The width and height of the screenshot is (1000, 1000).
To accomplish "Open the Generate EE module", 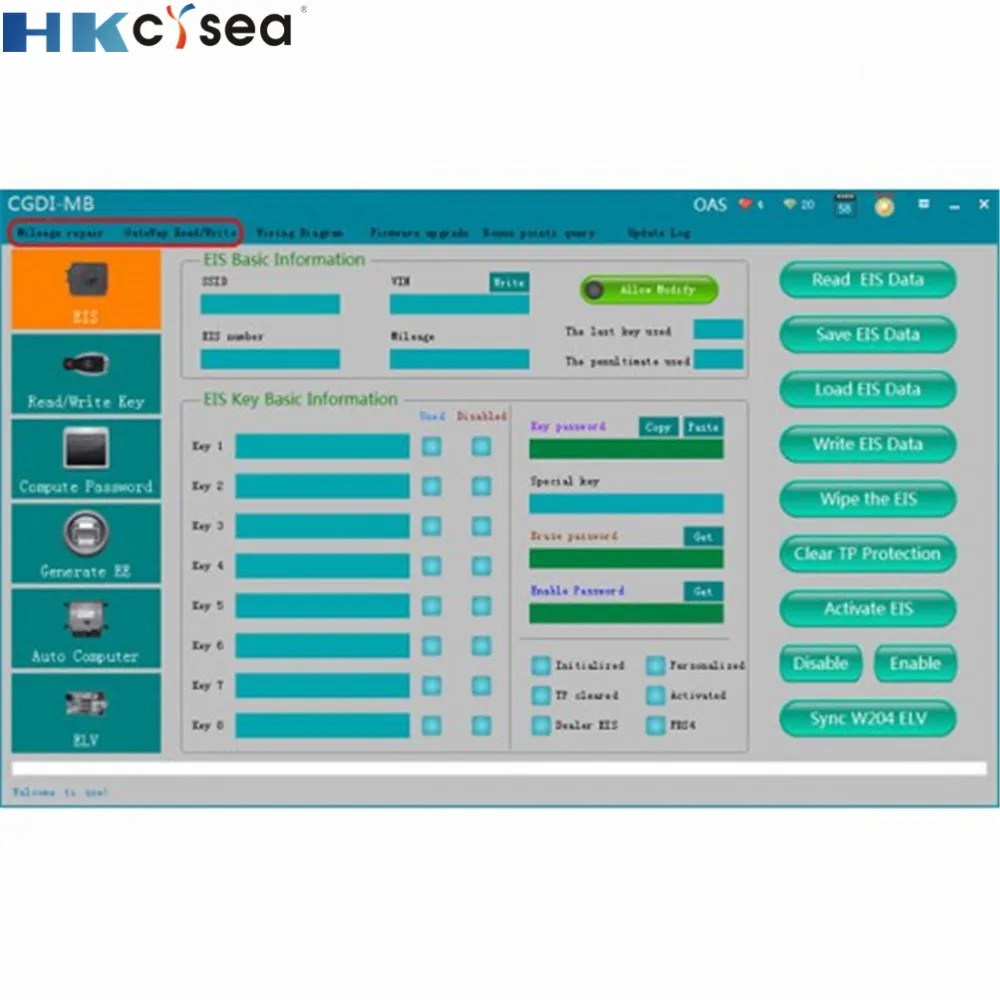I will [x=86, y=544].
